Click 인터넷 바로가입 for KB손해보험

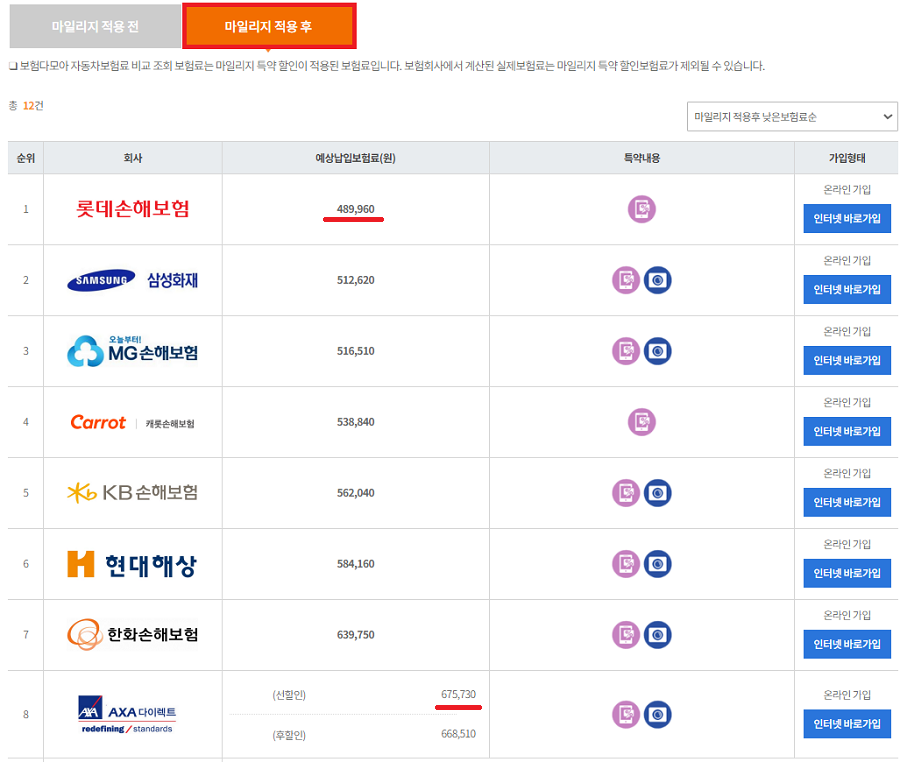point(847,502)
